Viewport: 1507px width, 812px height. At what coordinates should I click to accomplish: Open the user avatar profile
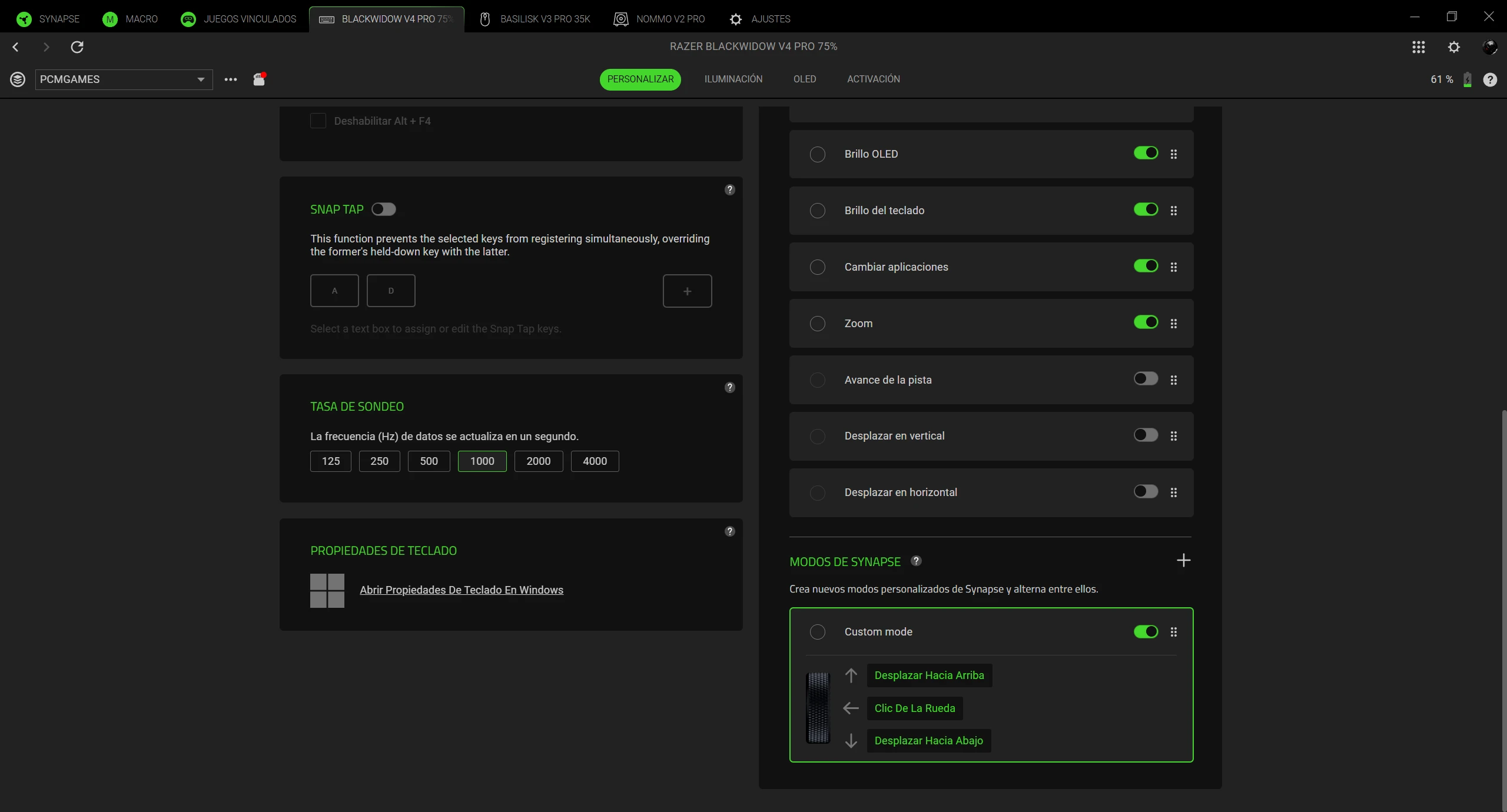coord(1489,47)
